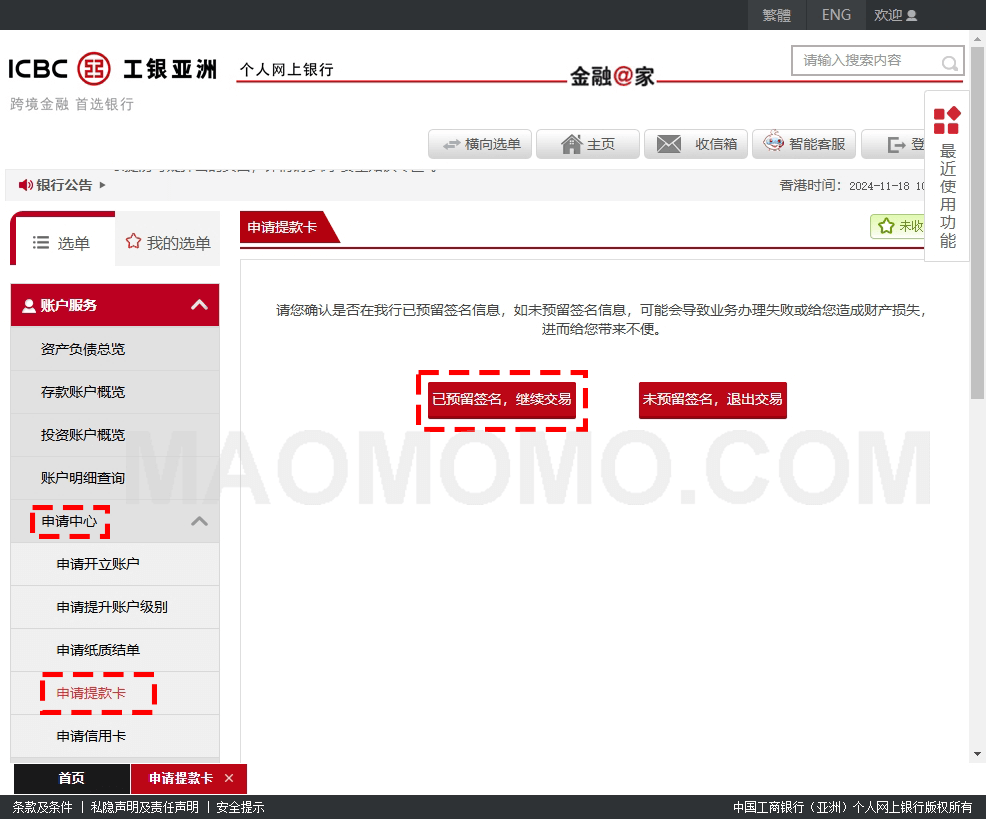Collapse the 账户服务 section
Screen dimensions: 986x819
coord(199,305)
